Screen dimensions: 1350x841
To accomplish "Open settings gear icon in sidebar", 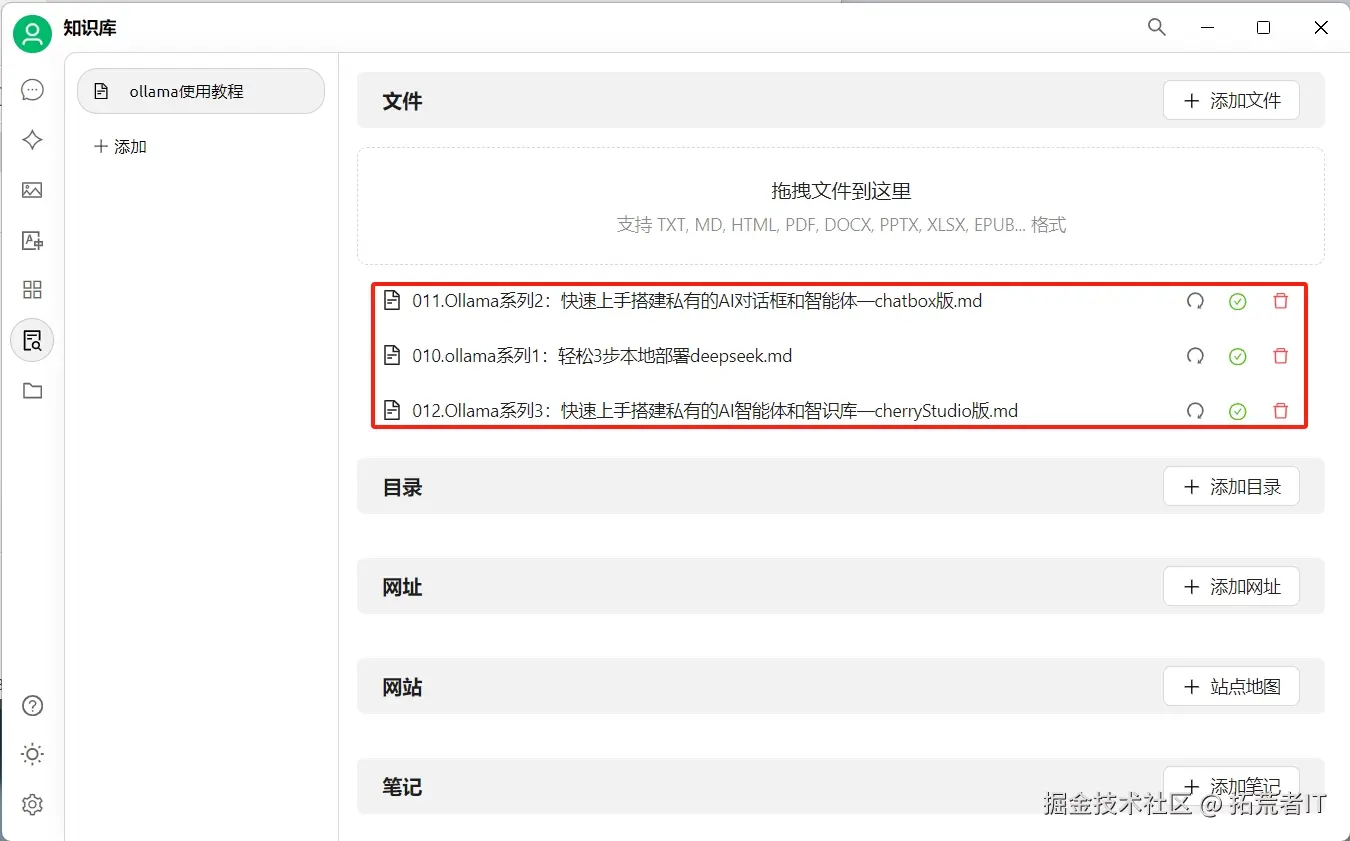I will (32, 804).
